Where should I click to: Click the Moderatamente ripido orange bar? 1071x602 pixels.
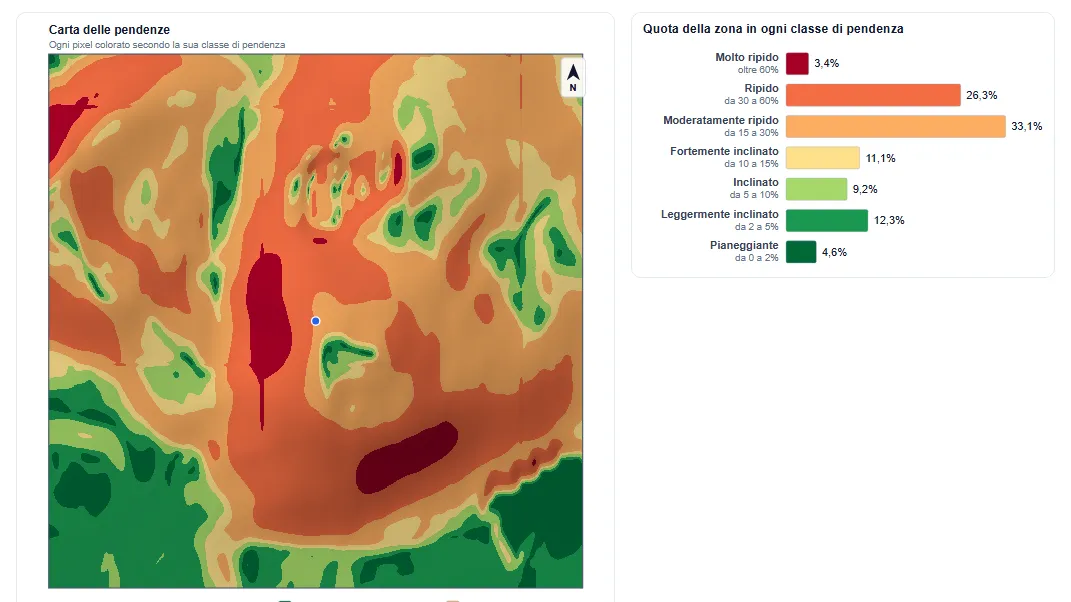pos(895,126)
